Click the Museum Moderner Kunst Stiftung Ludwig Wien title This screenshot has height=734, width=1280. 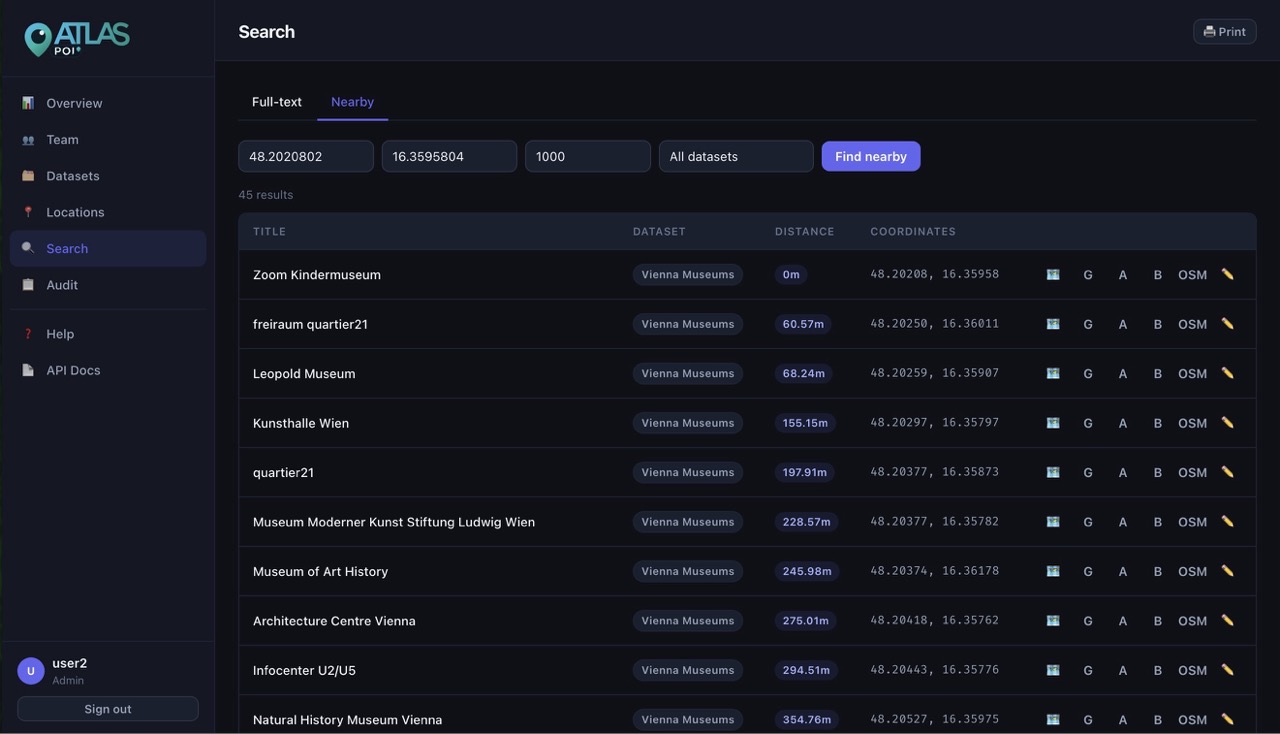click(394, 522)
